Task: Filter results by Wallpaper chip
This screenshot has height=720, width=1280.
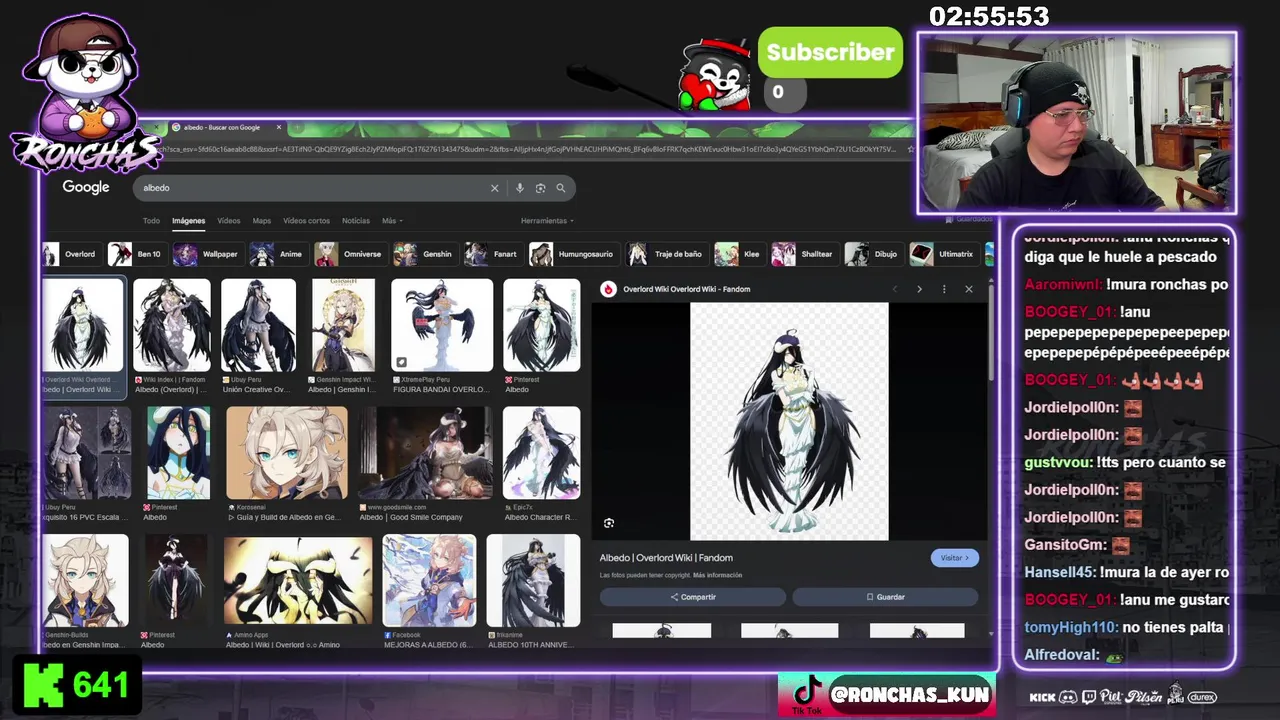Action: pos(207,254)
